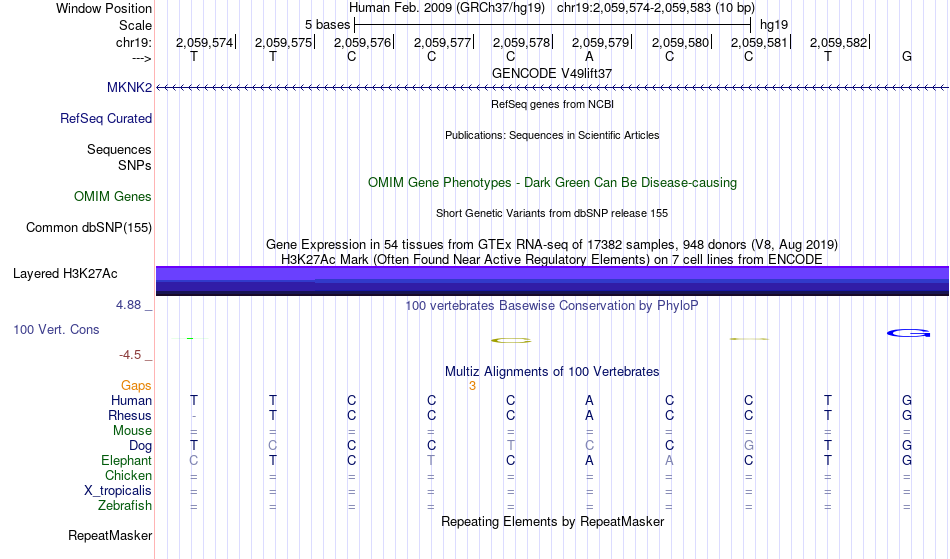The width and height of the screenshot is (950, 559).
Task: Click the blue G logo in PhyloP track
Action: click(x=908, y=333)
